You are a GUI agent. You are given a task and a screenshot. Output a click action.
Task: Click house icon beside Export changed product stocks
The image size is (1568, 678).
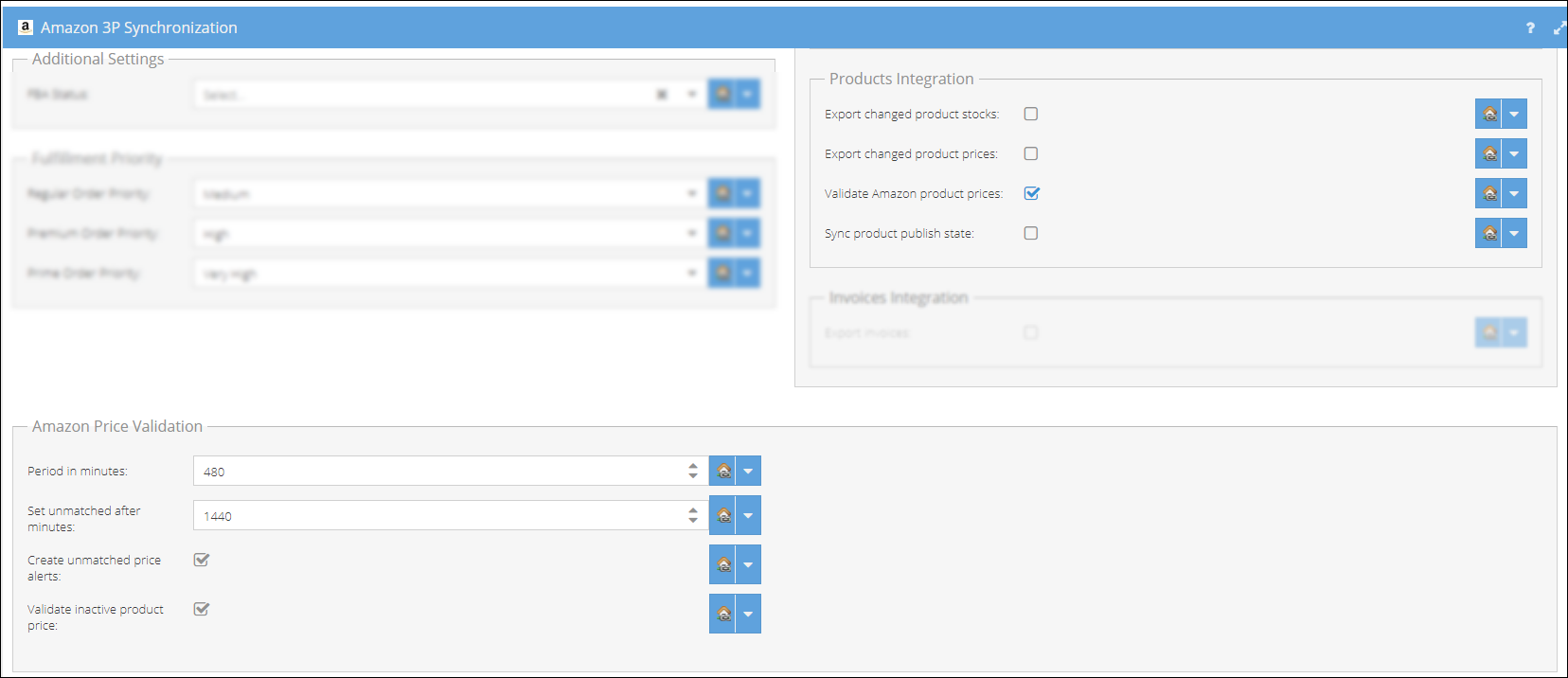[x=1489, y=115]
